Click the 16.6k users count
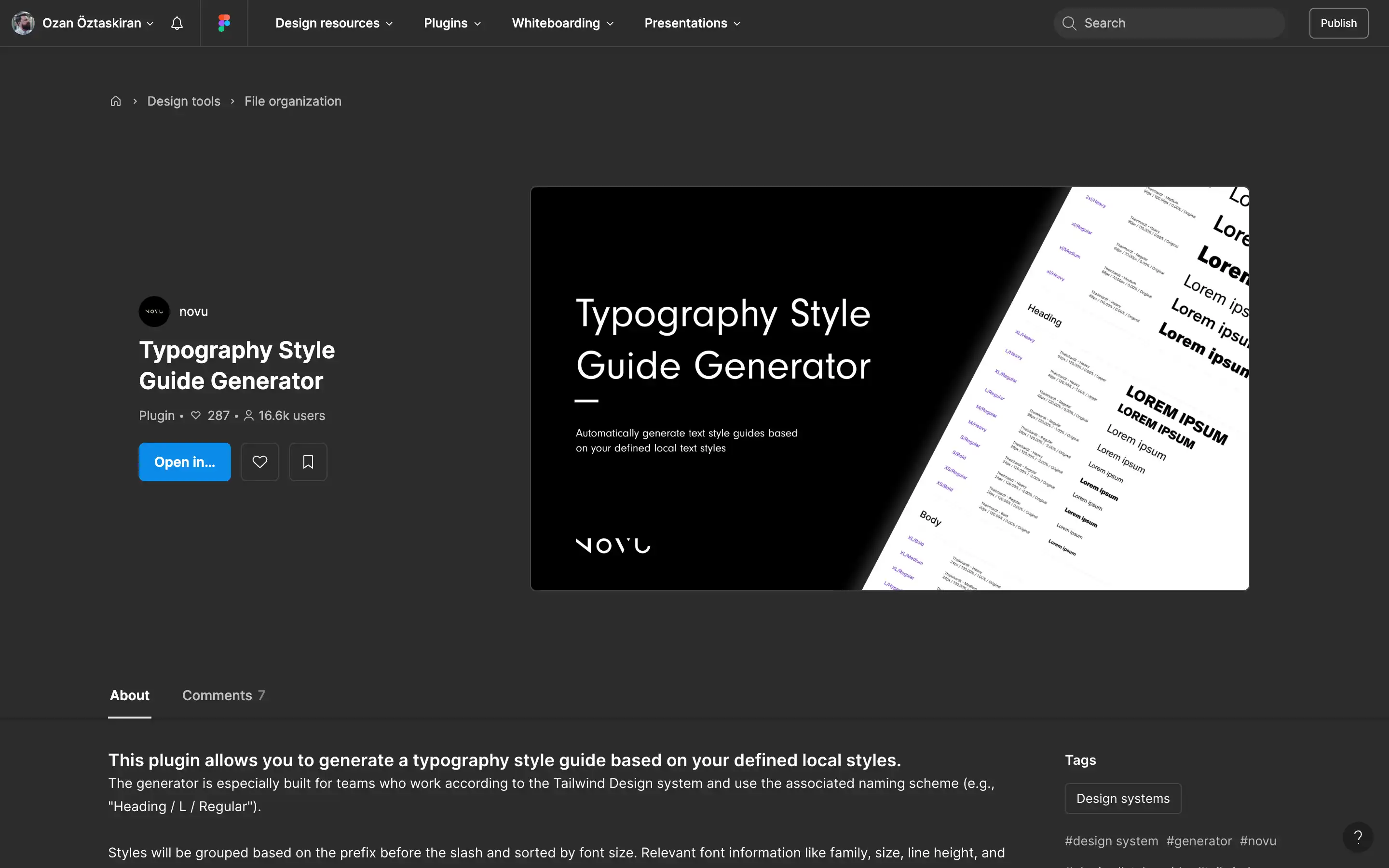 pyautogui.click(x=285, y=415)
